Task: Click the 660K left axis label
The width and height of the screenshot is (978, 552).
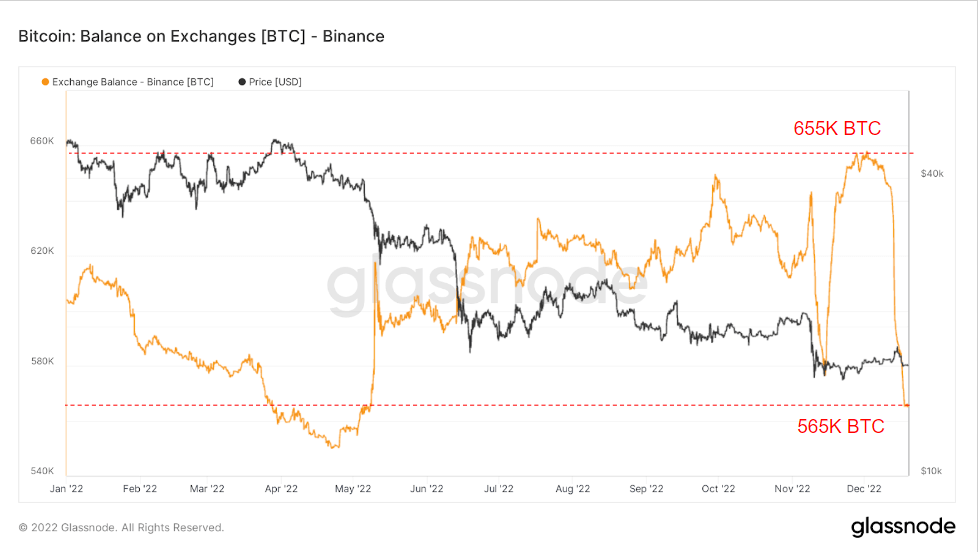Action: pyautogui.click(x=42, y=141)
